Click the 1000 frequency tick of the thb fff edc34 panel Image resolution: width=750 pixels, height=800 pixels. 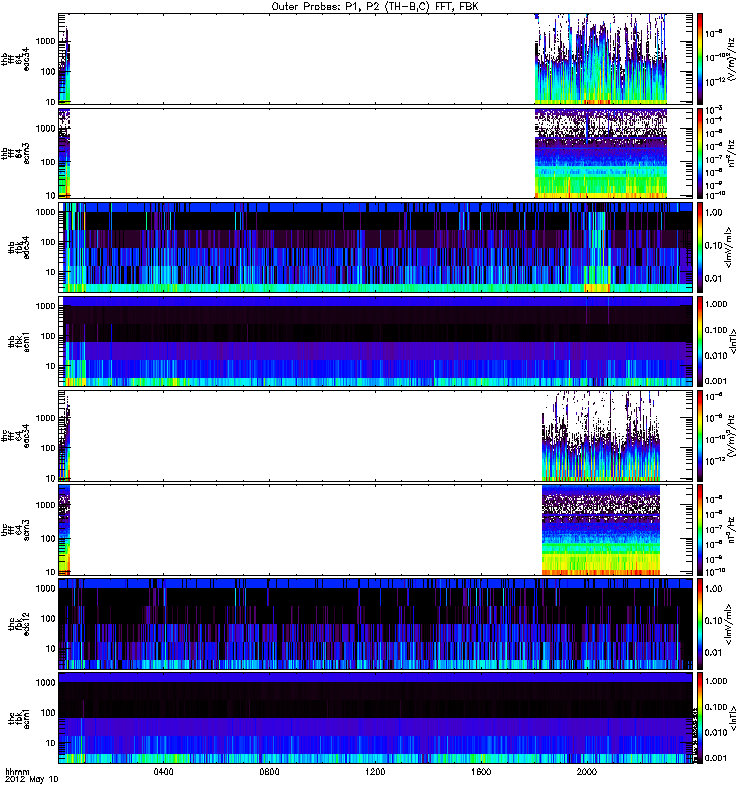coord(45,41)
